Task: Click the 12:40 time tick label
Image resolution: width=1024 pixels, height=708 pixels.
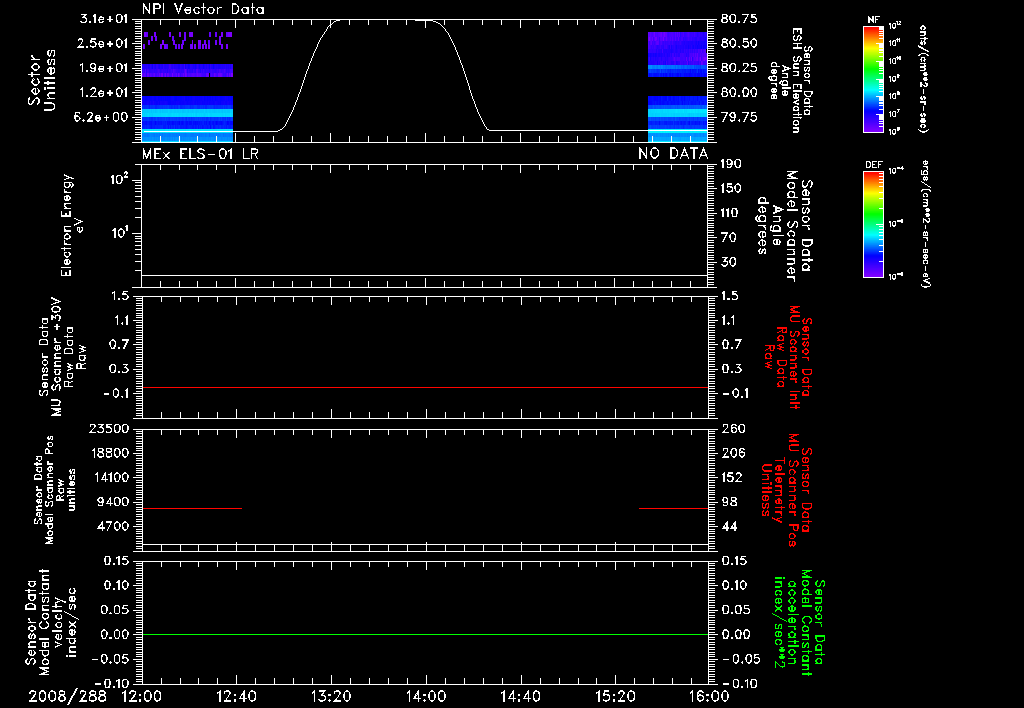Action: tap(236, 696)
